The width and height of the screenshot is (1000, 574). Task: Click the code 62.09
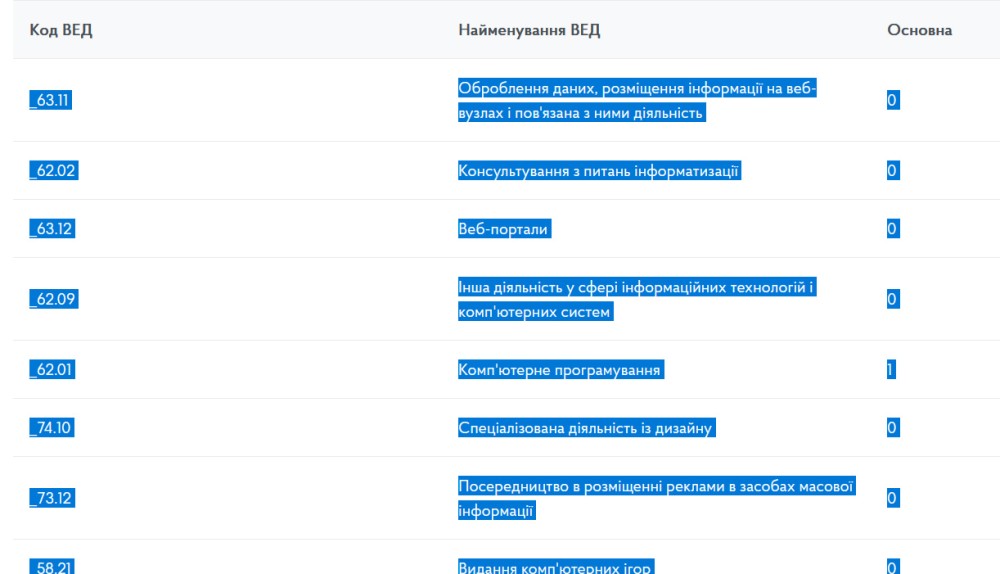[x=53, y=299]
